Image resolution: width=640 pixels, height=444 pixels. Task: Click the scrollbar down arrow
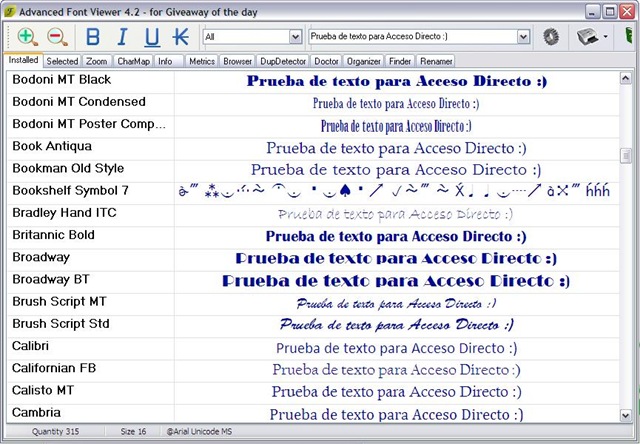pyautogui.click(x=625, y=415)
